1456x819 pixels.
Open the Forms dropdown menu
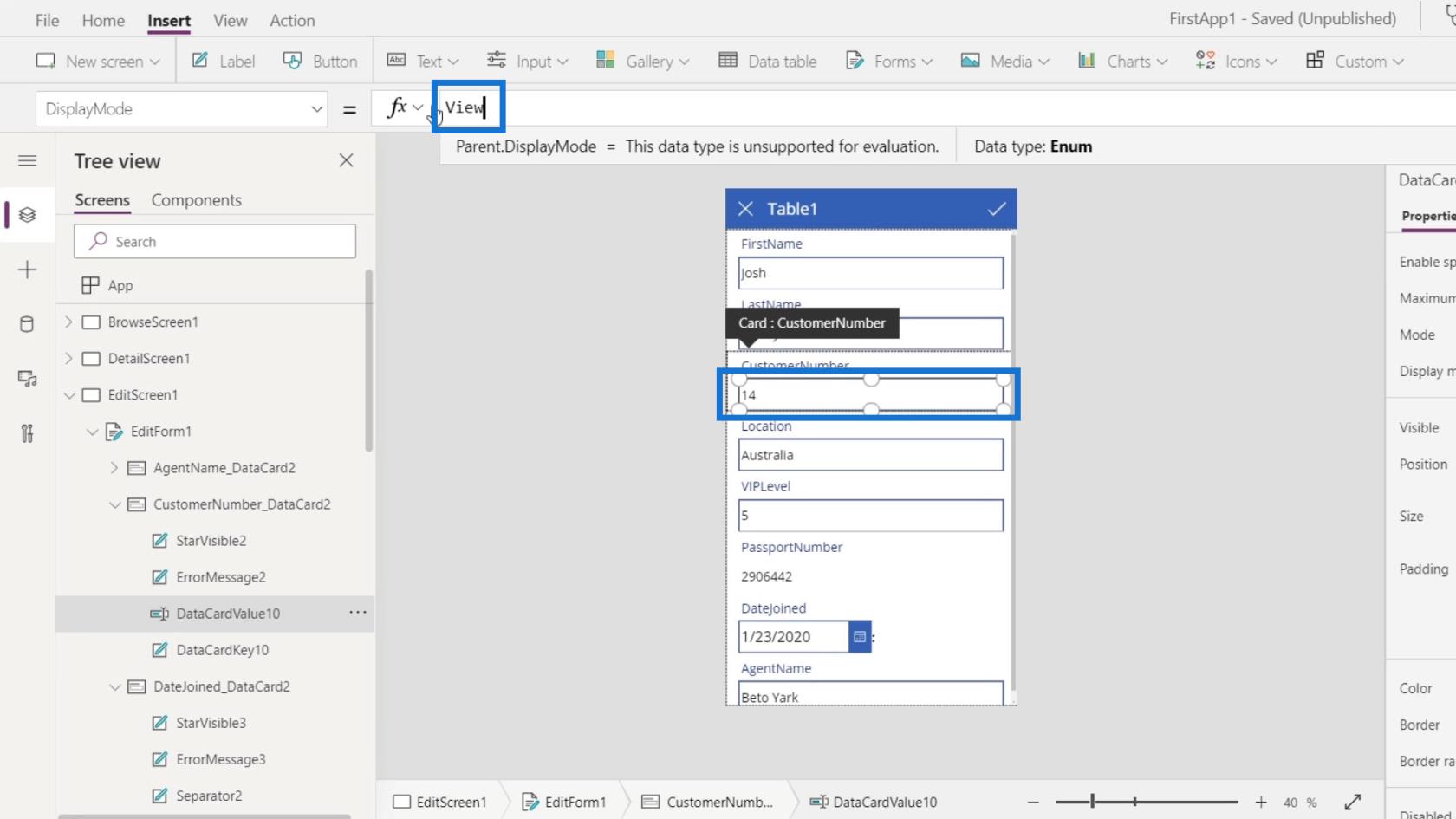pyautogui.click(x=889, y=61)
